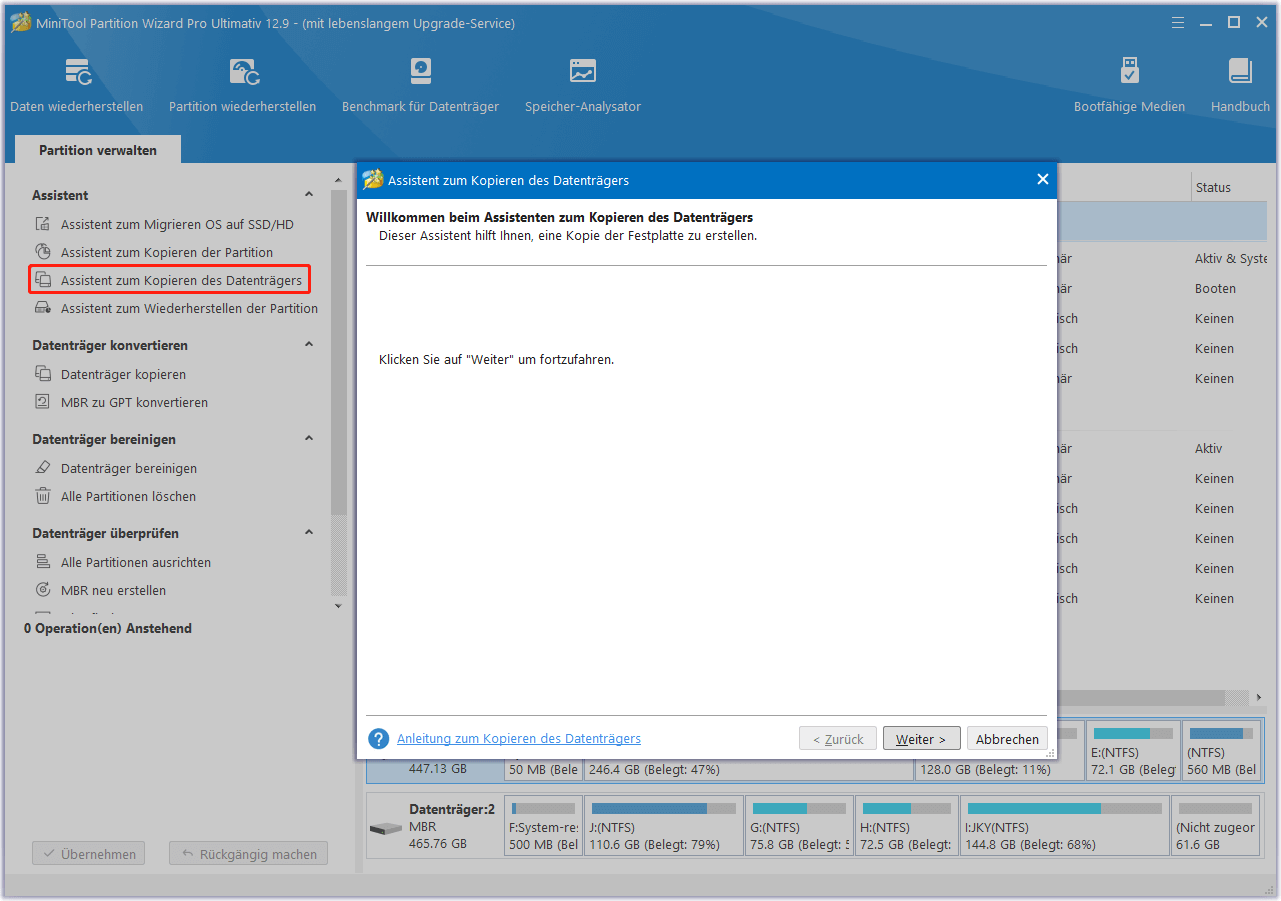Collapse the Datenträger überprüfen section
The width and height of the screenshot is (1281, 901).
pyautogui.click(x=309, y=533)
